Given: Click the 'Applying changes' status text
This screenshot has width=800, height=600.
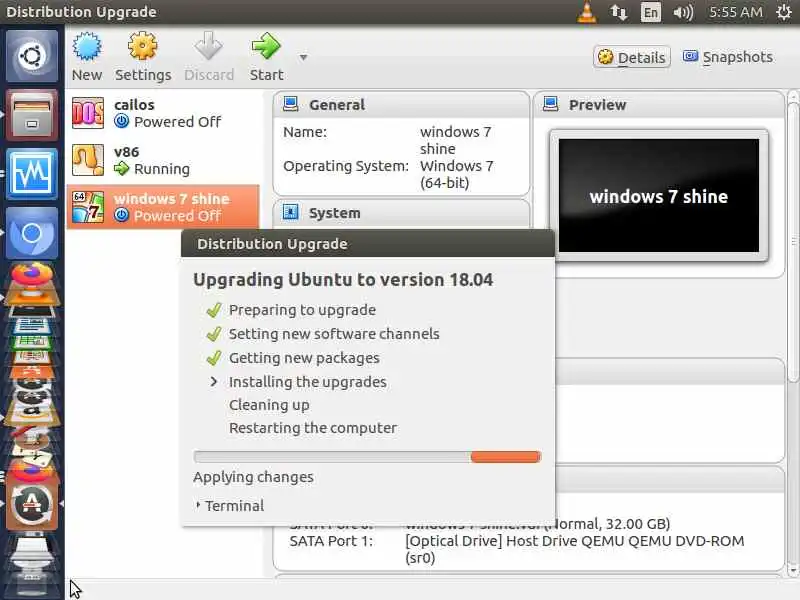Looking at the screenshot, I should point(253,477).
